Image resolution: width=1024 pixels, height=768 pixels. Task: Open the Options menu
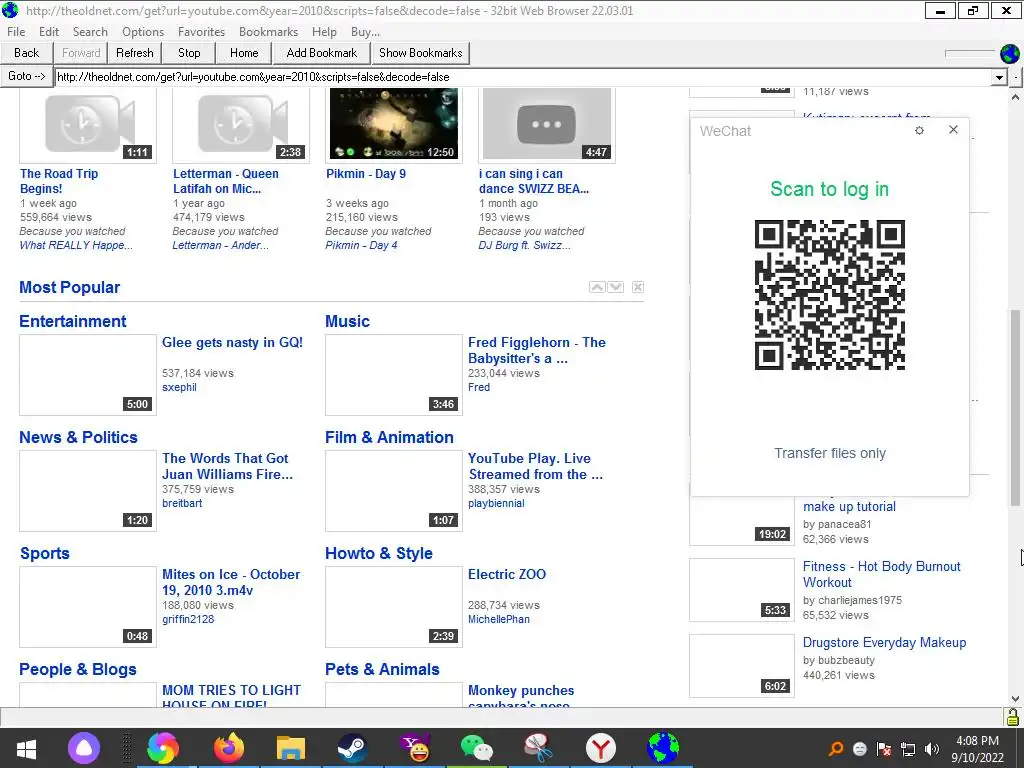[143, 32]
